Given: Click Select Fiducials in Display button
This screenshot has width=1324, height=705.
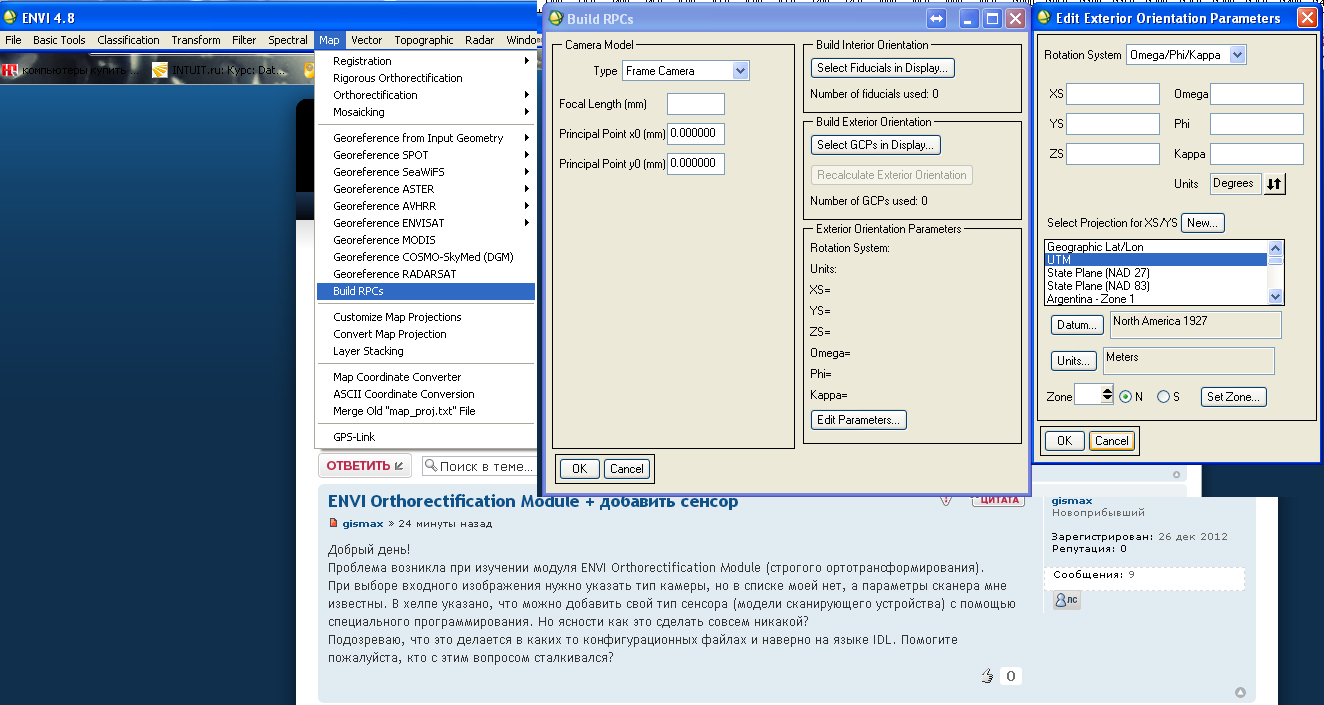Looking at the screenshot, I should (882, 68).
